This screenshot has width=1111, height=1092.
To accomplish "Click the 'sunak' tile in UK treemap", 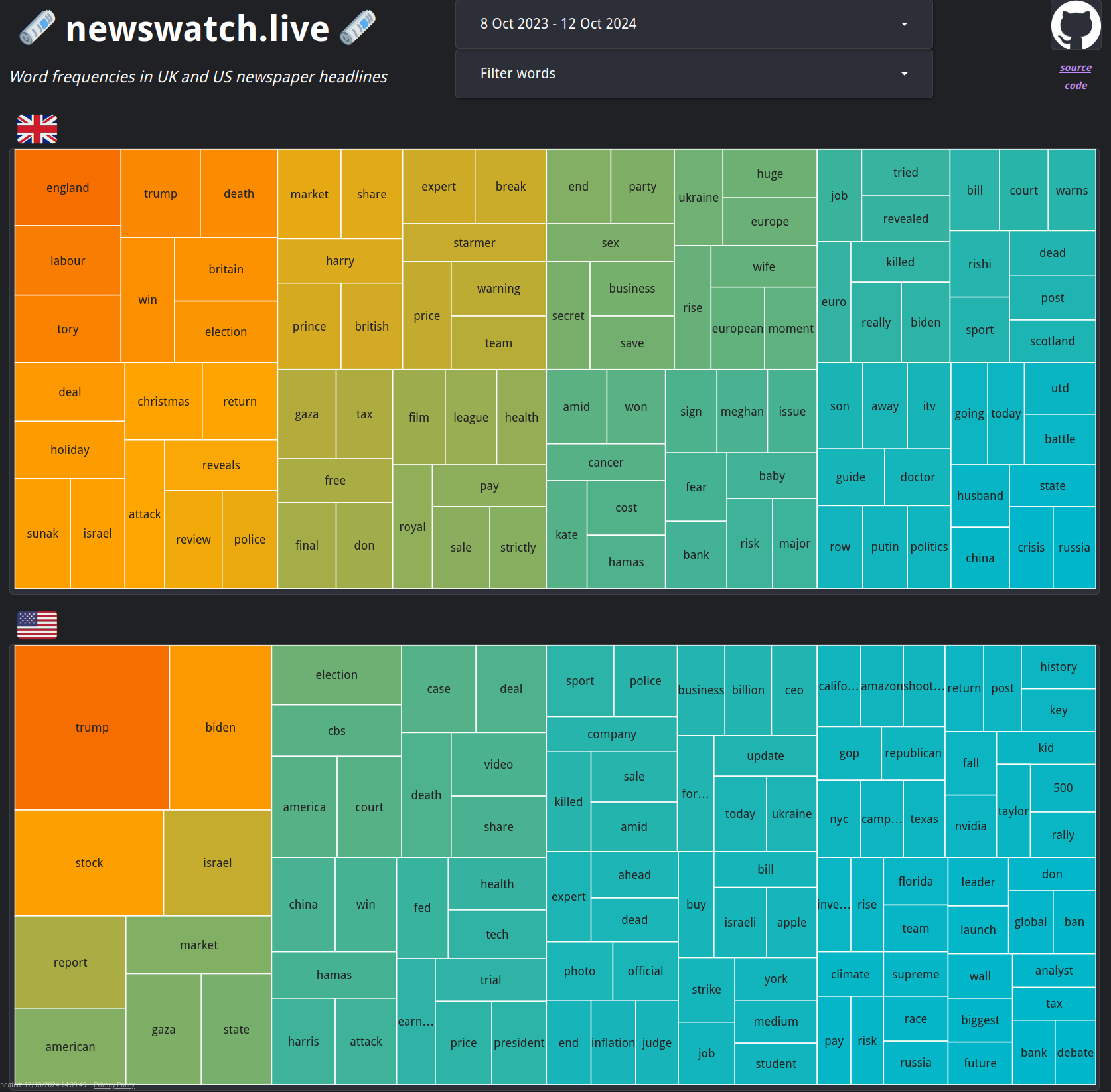I will tap(42, 534).
